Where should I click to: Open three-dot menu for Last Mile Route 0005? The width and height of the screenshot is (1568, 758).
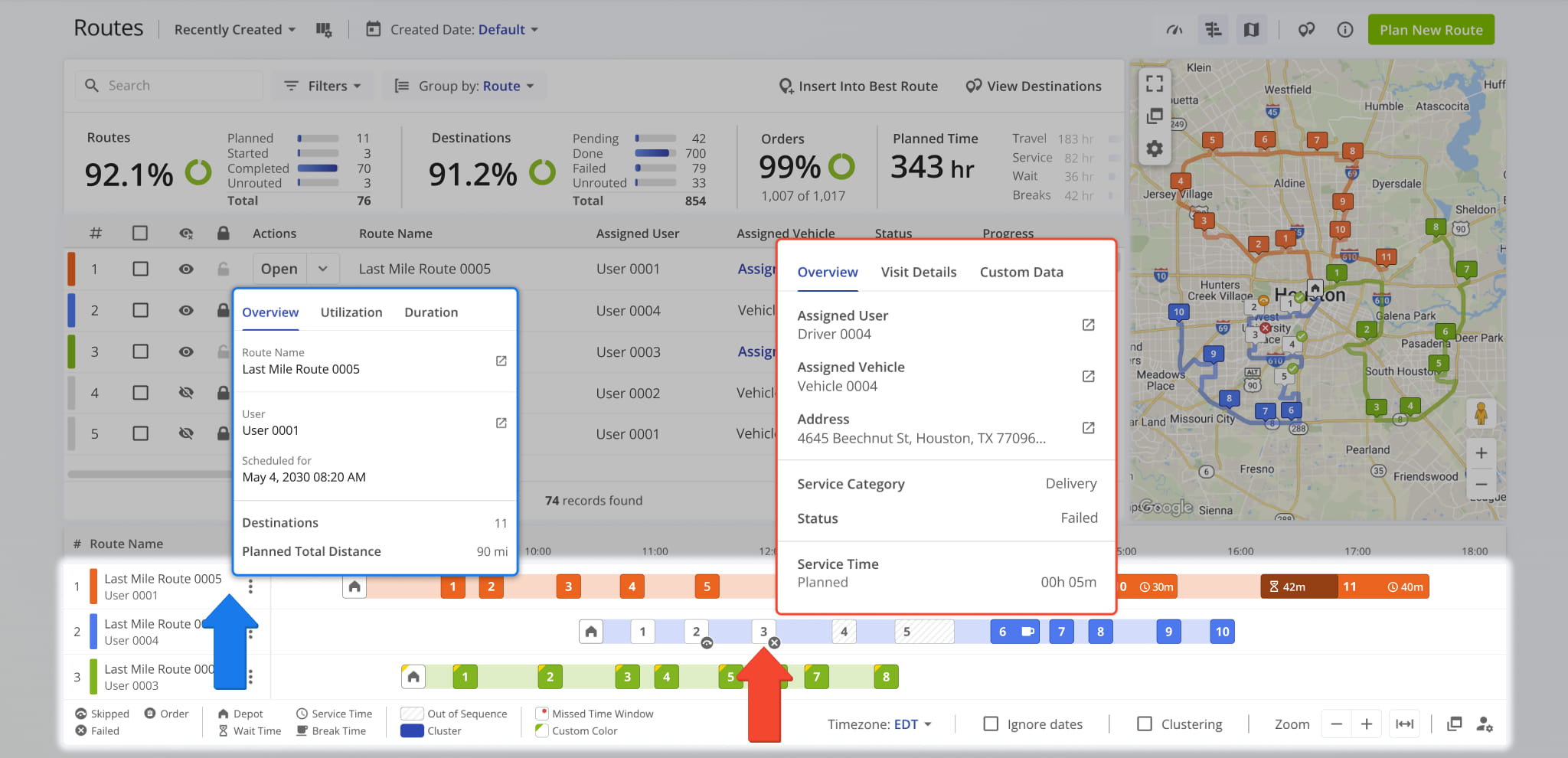coord(250,586)
